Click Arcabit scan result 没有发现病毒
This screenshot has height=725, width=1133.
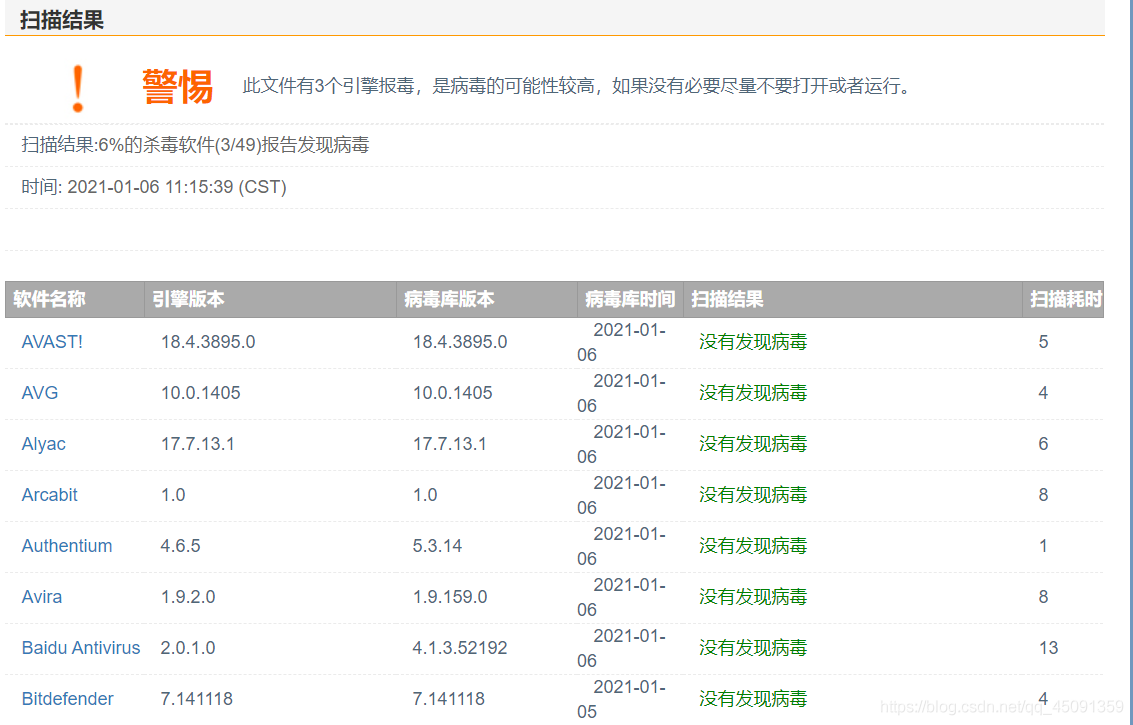[x=753, y=495]
